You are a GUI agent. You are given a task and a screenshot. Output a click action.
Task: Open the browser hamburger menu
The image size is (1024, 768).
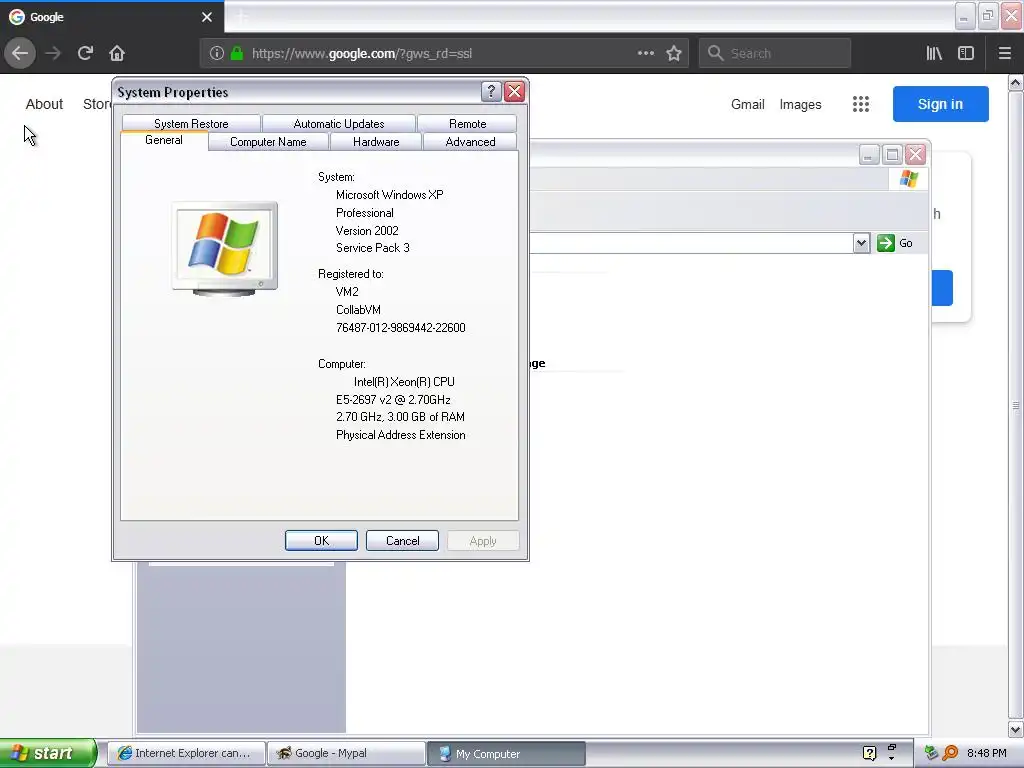[x=1004, y=53]
